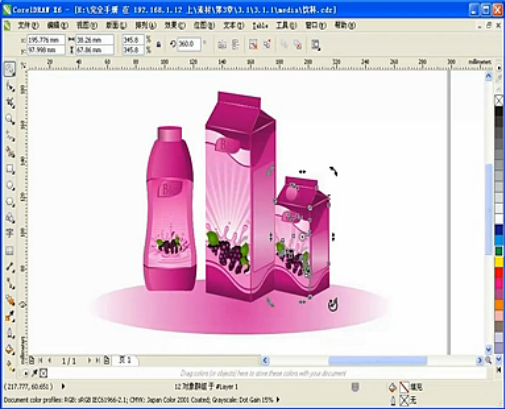Switch to the page 1 tab

(x=125, y=360)
